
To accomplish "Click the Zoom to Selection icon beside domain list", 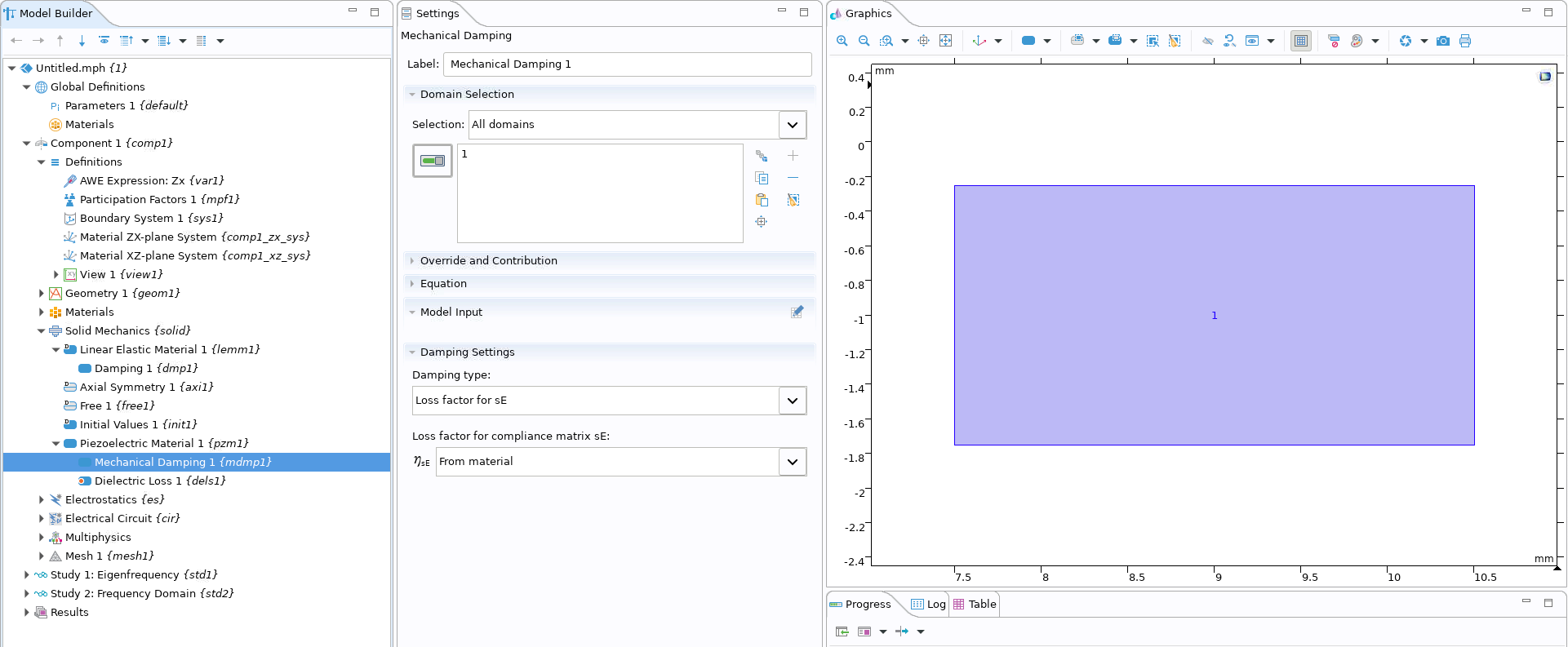I will point(762,222).
